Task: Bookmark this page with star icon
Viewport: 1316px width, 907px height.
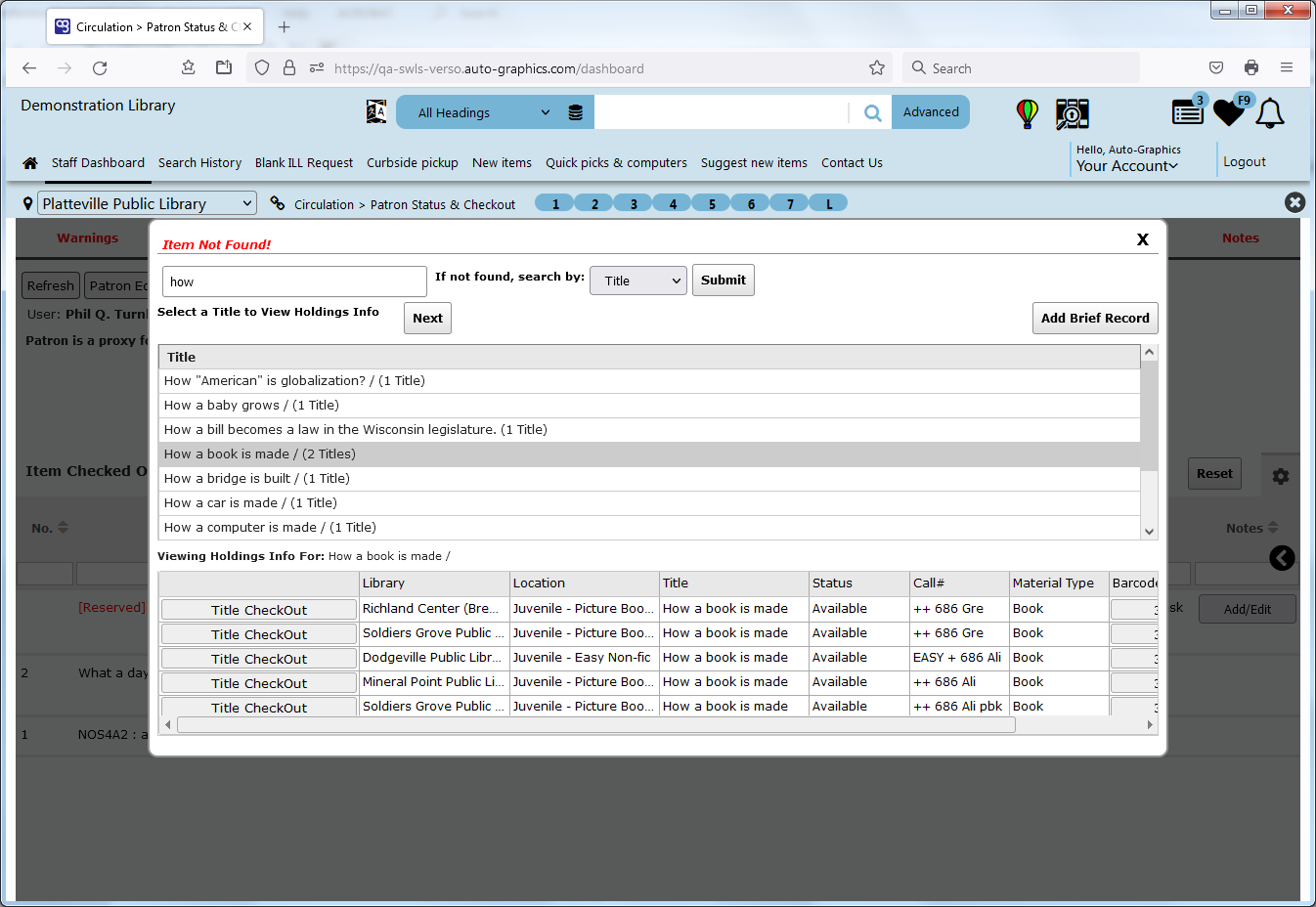Action: (877, 68)
